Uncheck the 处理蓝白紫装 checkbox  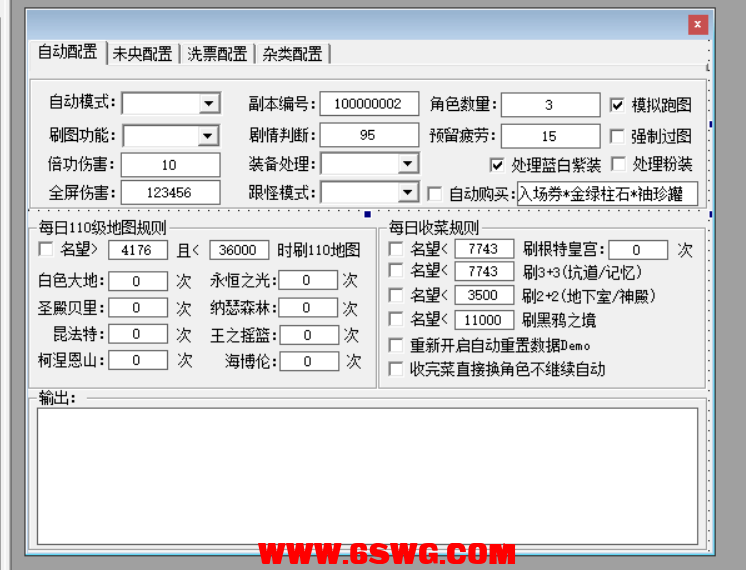tap(497, 165)
